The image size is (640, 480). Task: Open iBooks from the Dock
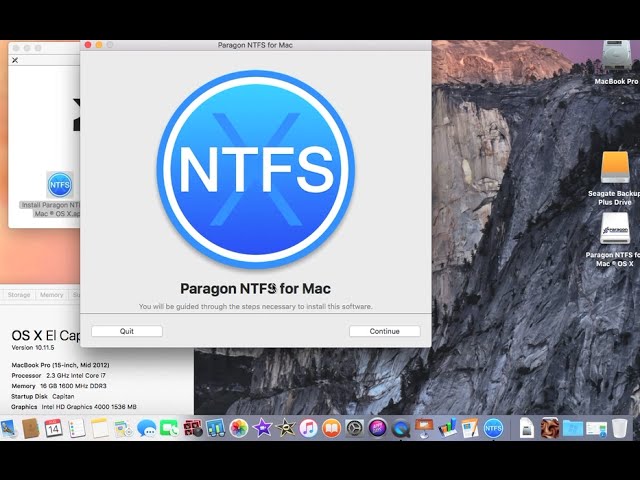pyautogui.click(x=331, y=429)
